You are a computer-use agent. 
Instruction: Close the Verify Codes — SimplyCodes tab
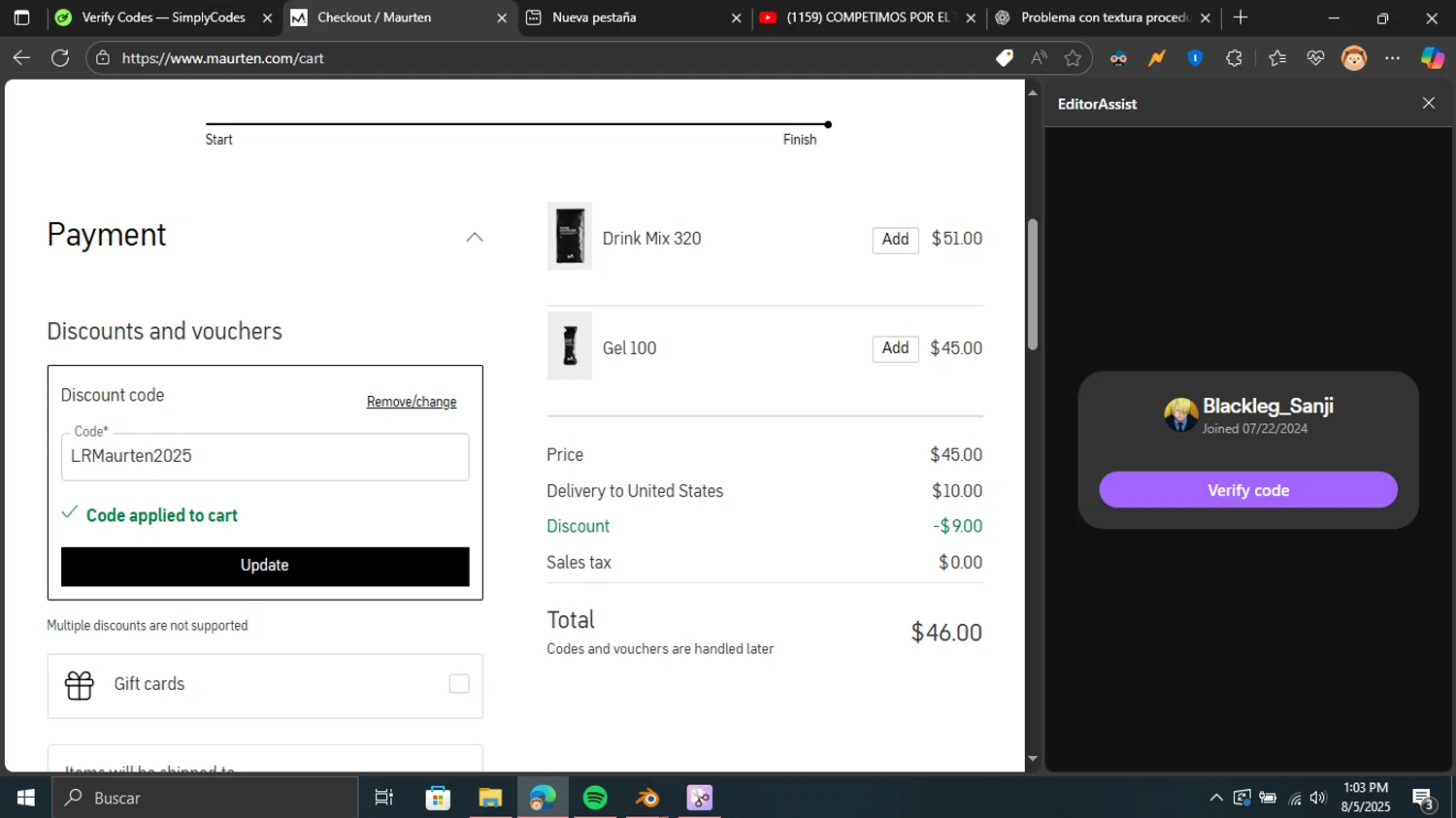tap(267, 17)
